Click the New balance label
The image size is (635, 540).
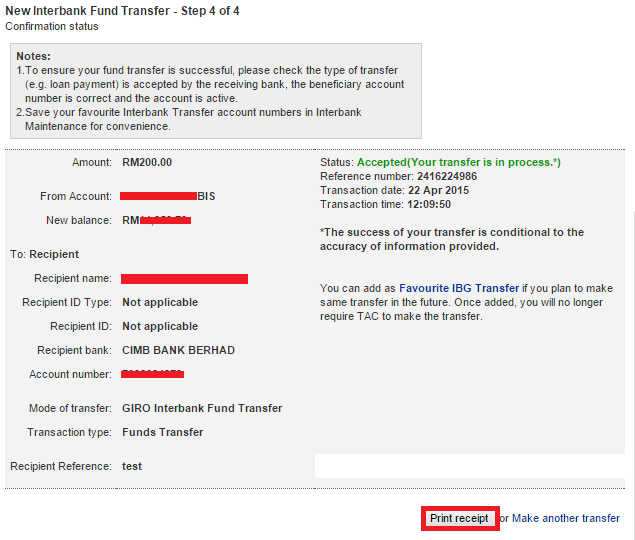(79, 220)
